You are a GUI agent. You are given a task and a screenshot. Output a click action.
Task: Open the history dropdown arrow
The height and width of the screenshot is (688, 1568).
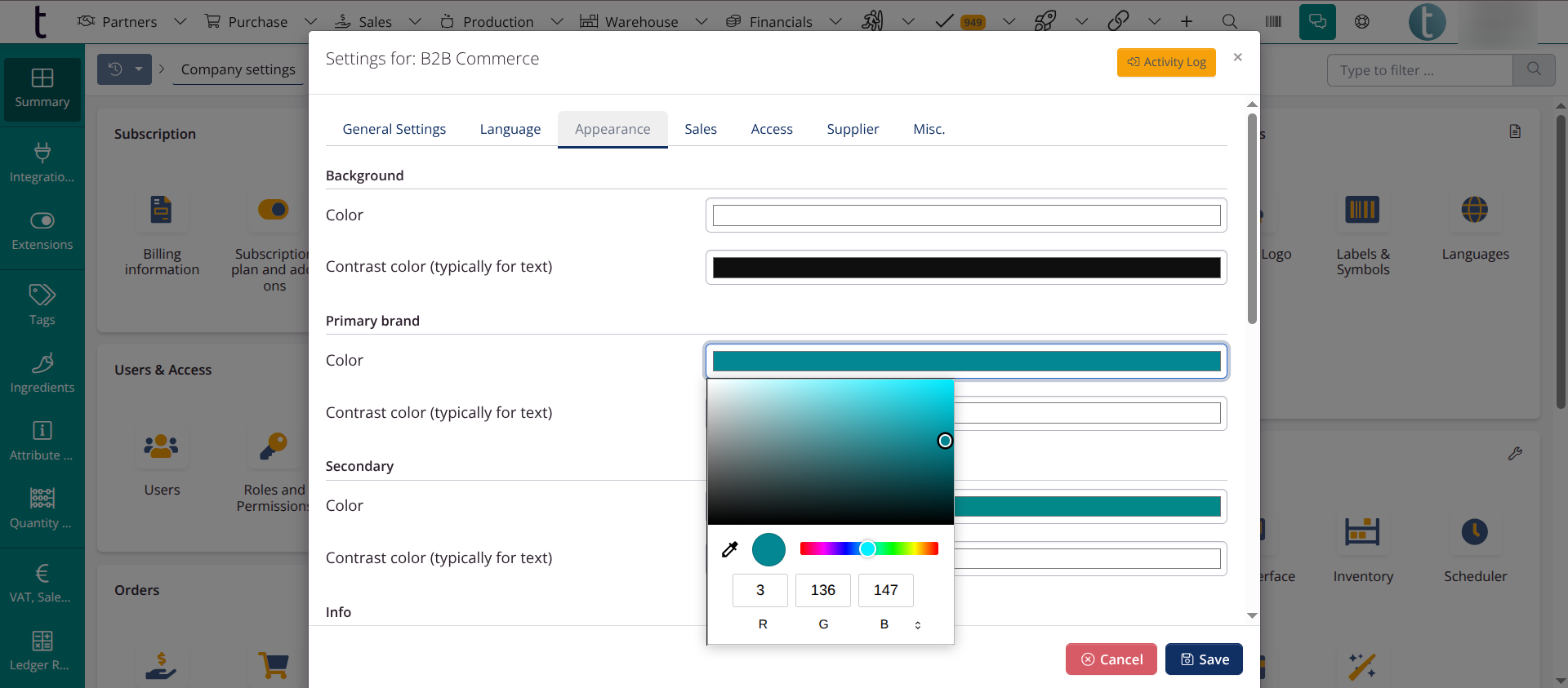(x=139, y=69)
